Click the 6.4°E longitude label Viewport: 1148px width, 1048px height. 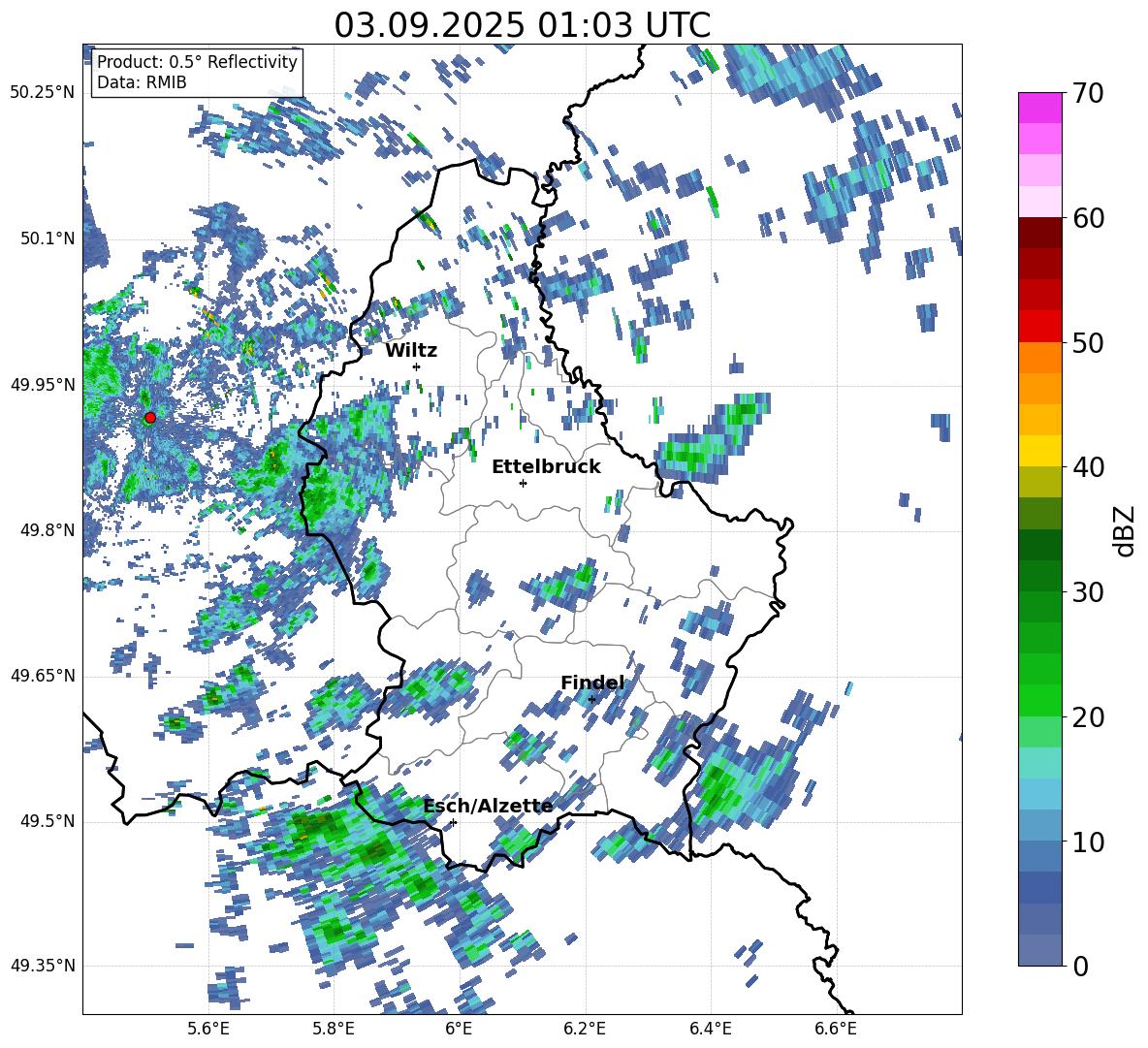point(710,1029)
